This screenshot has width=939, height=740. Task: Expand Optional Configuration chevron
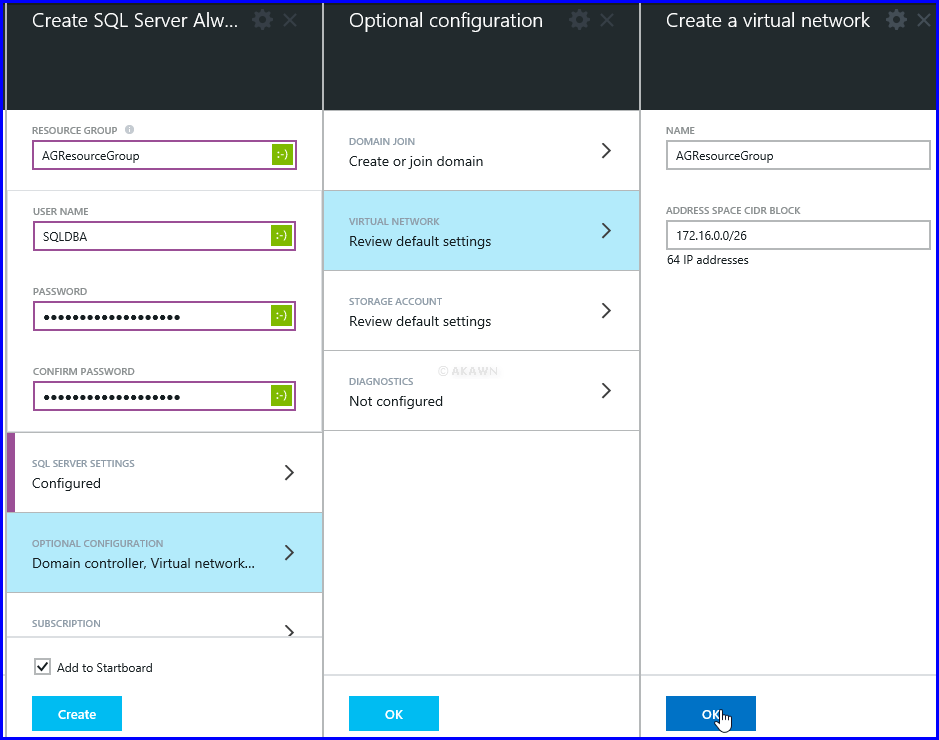point(289,552)
